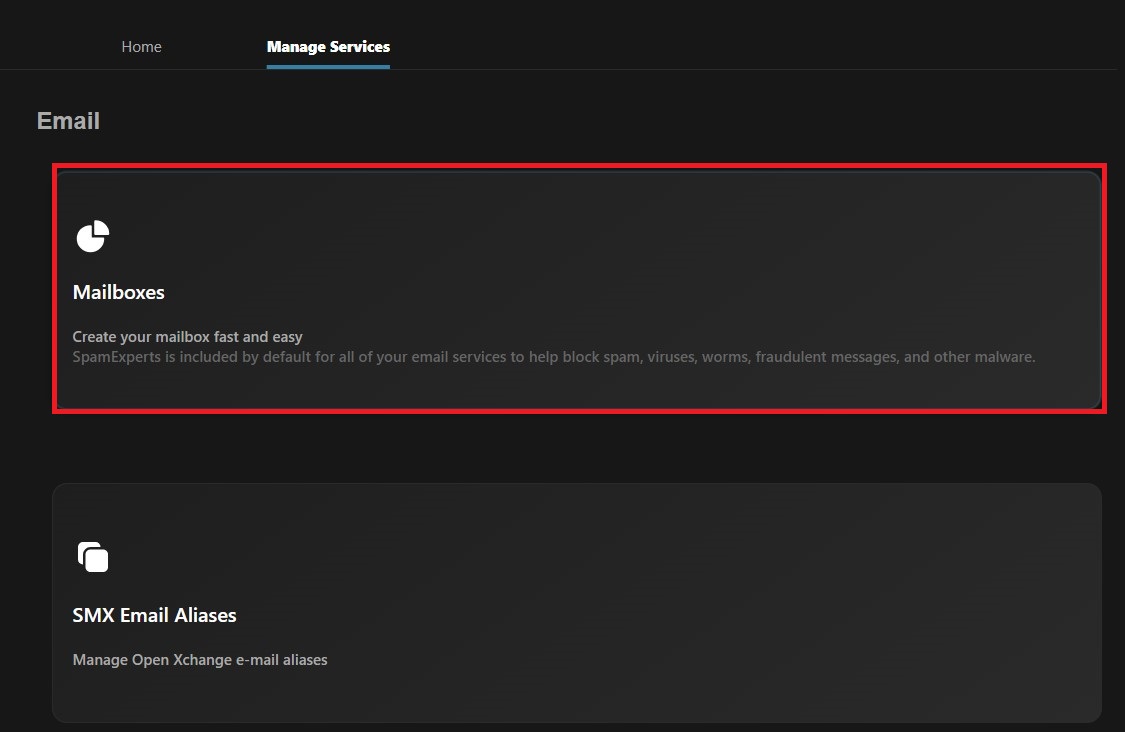Click the red highlight border around Mailboxes
The width and height of the screenshot is (1125, 732).
580,166
